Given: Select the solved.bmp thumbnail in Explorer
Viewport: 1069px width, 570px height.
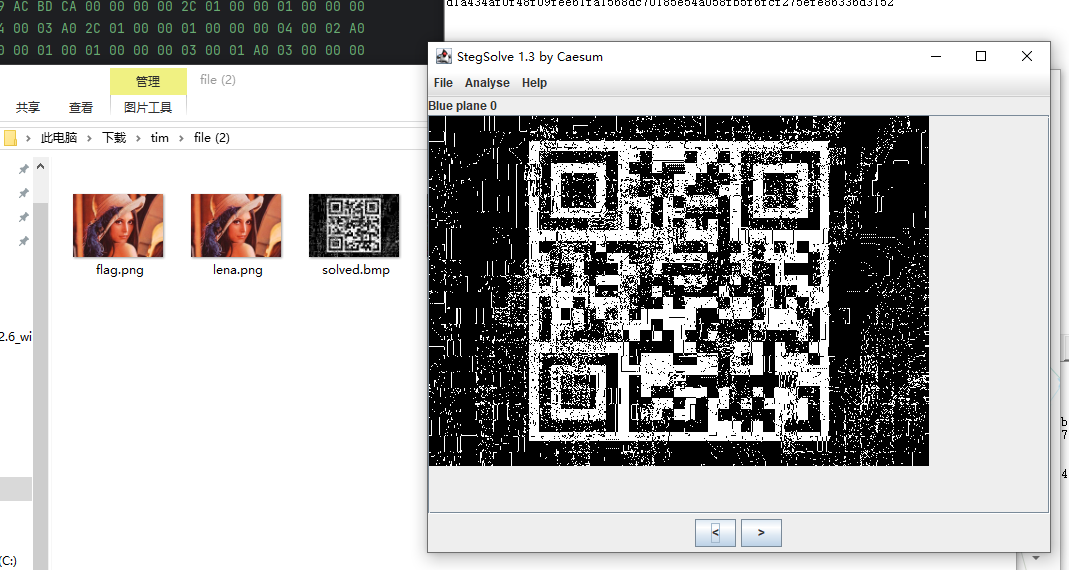Looking at the screenshot, I should [x=354, y=226].
